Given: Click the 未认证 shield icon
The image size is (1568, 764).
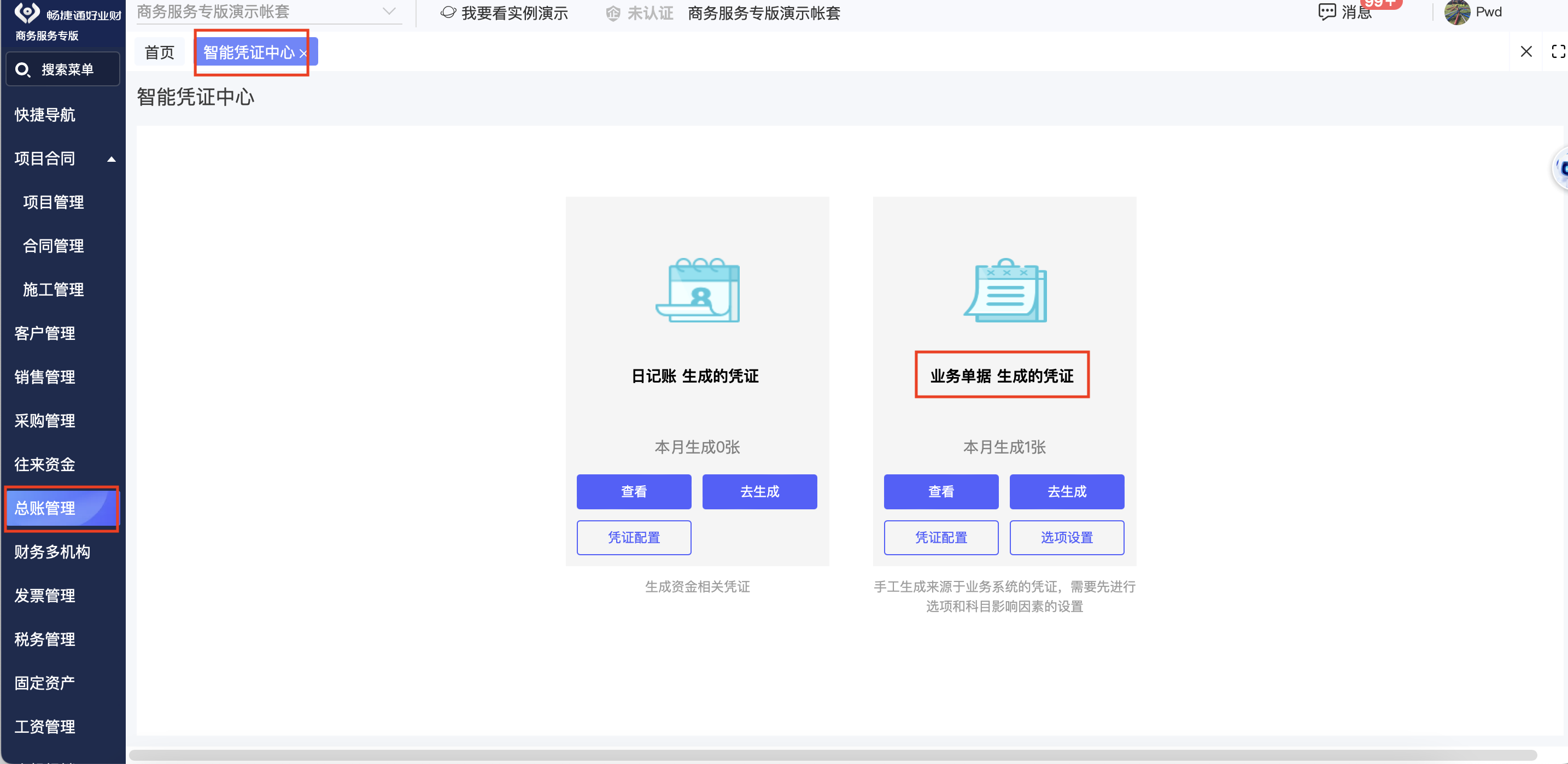Looking at the screenshot, I should tap(612, 13).
